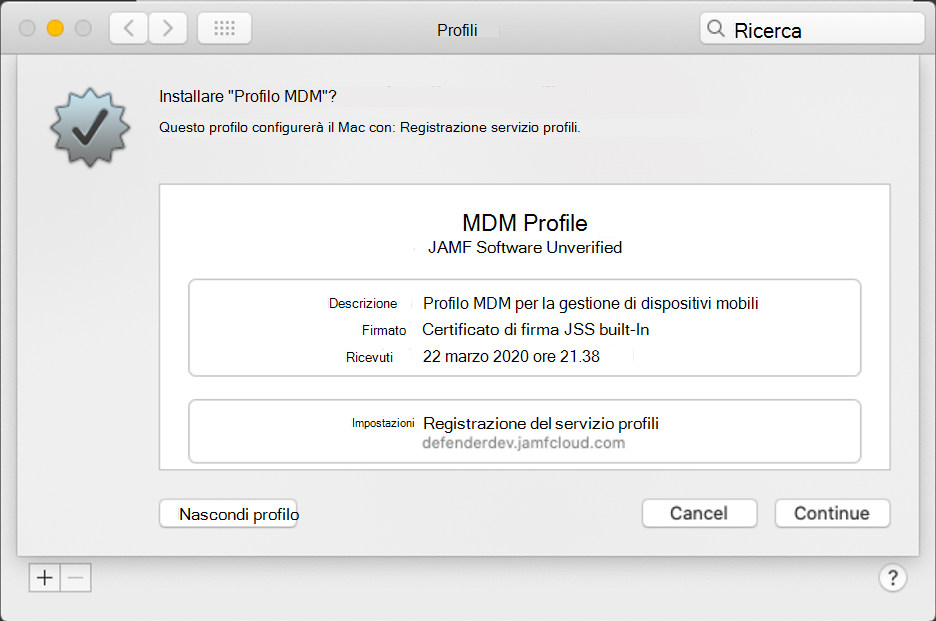936x621 pixels.
Task: Click 'Questo profilo configurerà il Mac' message
Action: click(370, 127)
